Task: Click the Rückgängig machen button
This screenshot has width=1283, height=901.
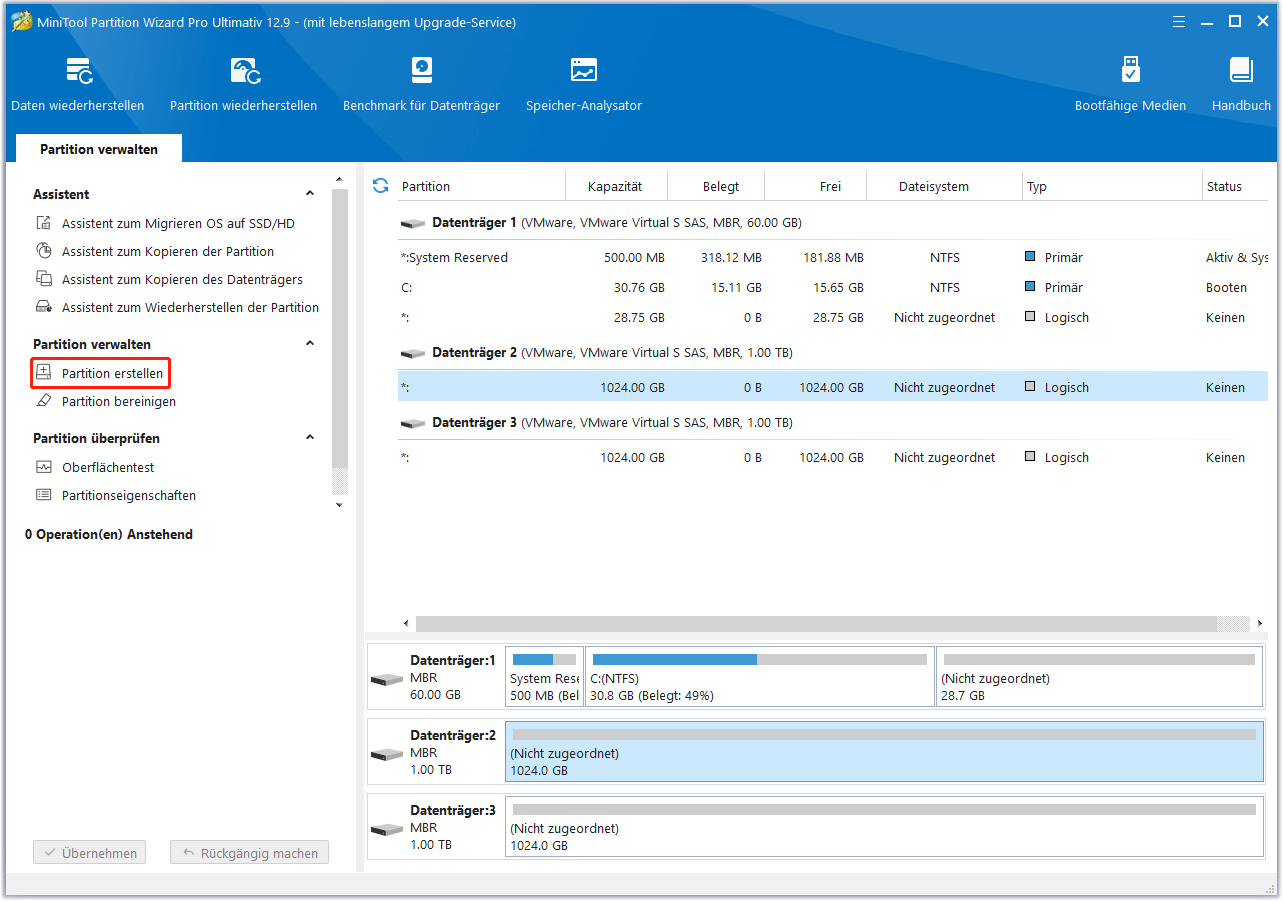Action: (249, 853)
